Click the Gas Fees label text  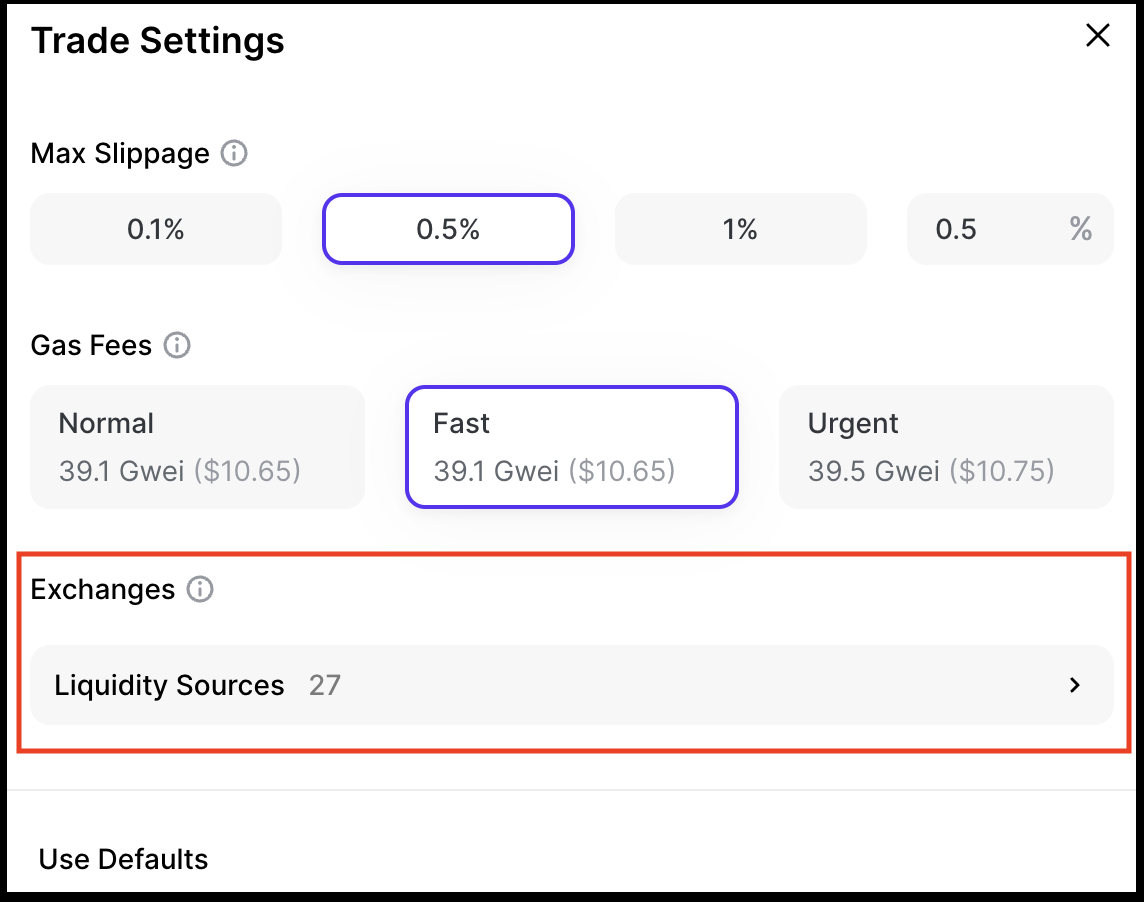point(92,346)
